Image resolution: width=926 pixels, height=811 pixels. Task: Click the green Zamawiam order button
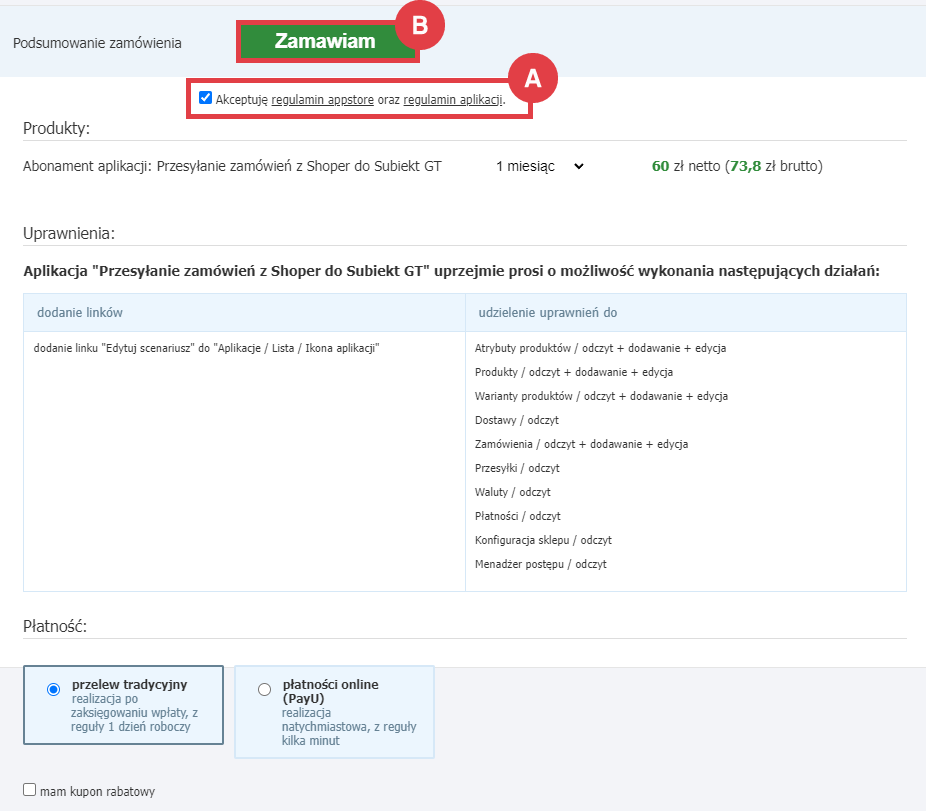pyautogui.click(x=325, y=42)
